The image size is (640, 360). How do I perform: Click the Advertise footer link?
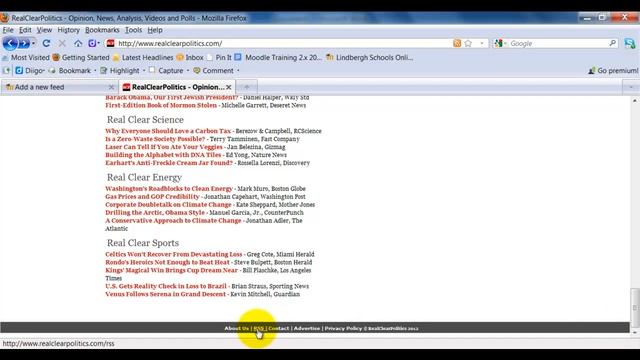307,328
